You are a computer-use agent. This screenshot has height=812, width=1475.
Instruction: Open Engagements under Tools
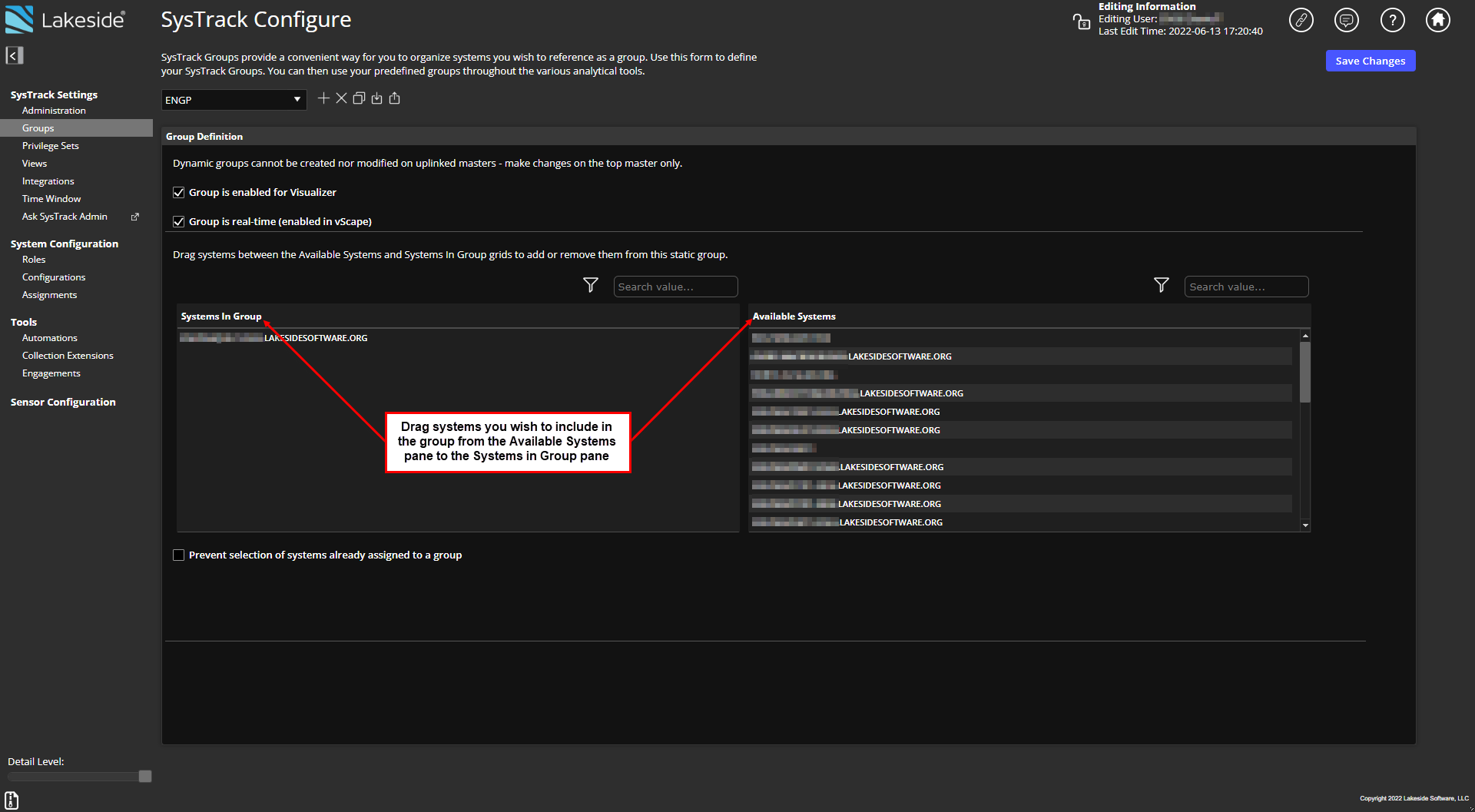tap(51, 373)
